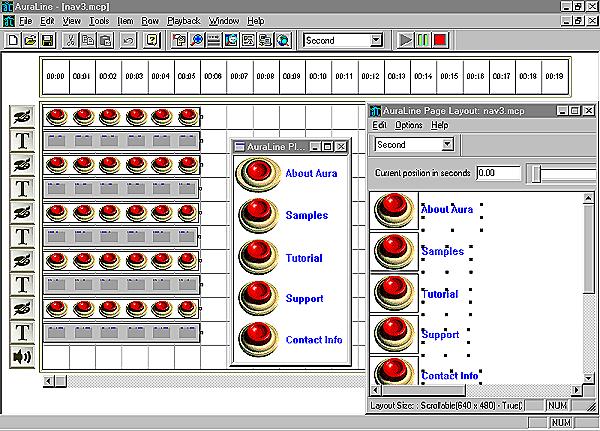
Task: Click the Paste clipboard toolbar icon
Action: [x=105, y=40]
